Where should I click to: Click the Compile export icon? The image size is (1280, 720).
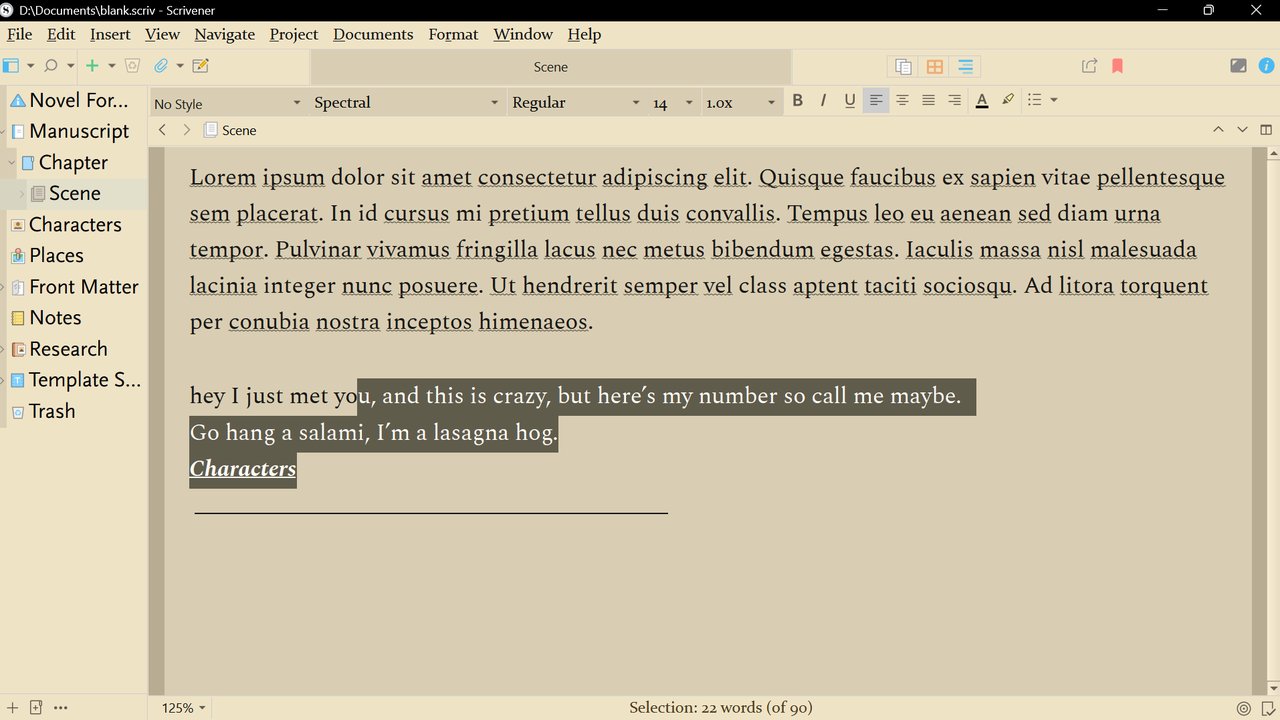point(1090,66)
